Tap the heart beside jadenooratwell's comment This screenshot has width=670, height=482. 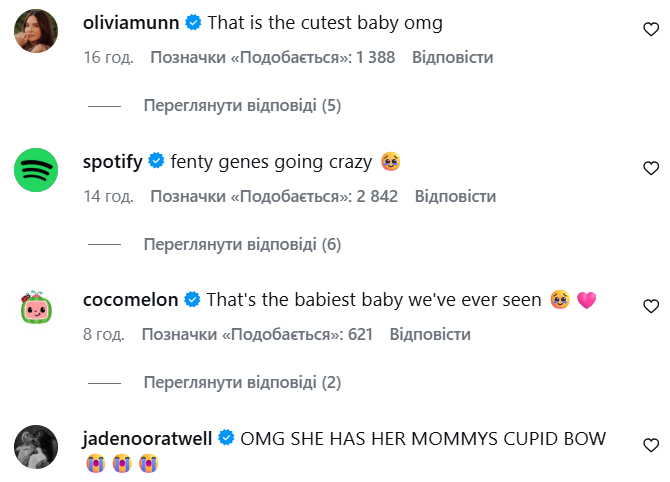tap(650, 444)
